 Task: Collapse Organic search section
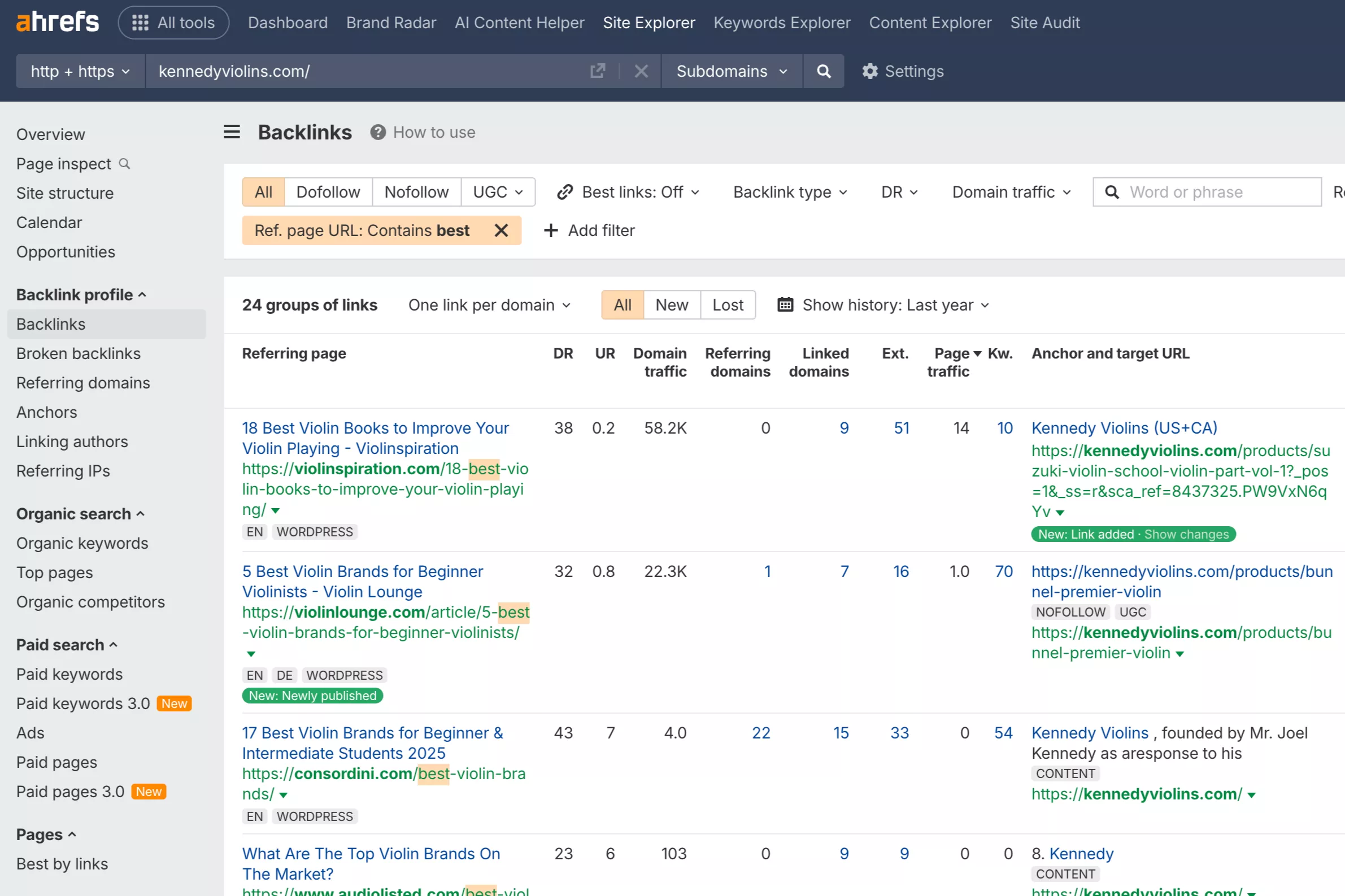(81, 514)
